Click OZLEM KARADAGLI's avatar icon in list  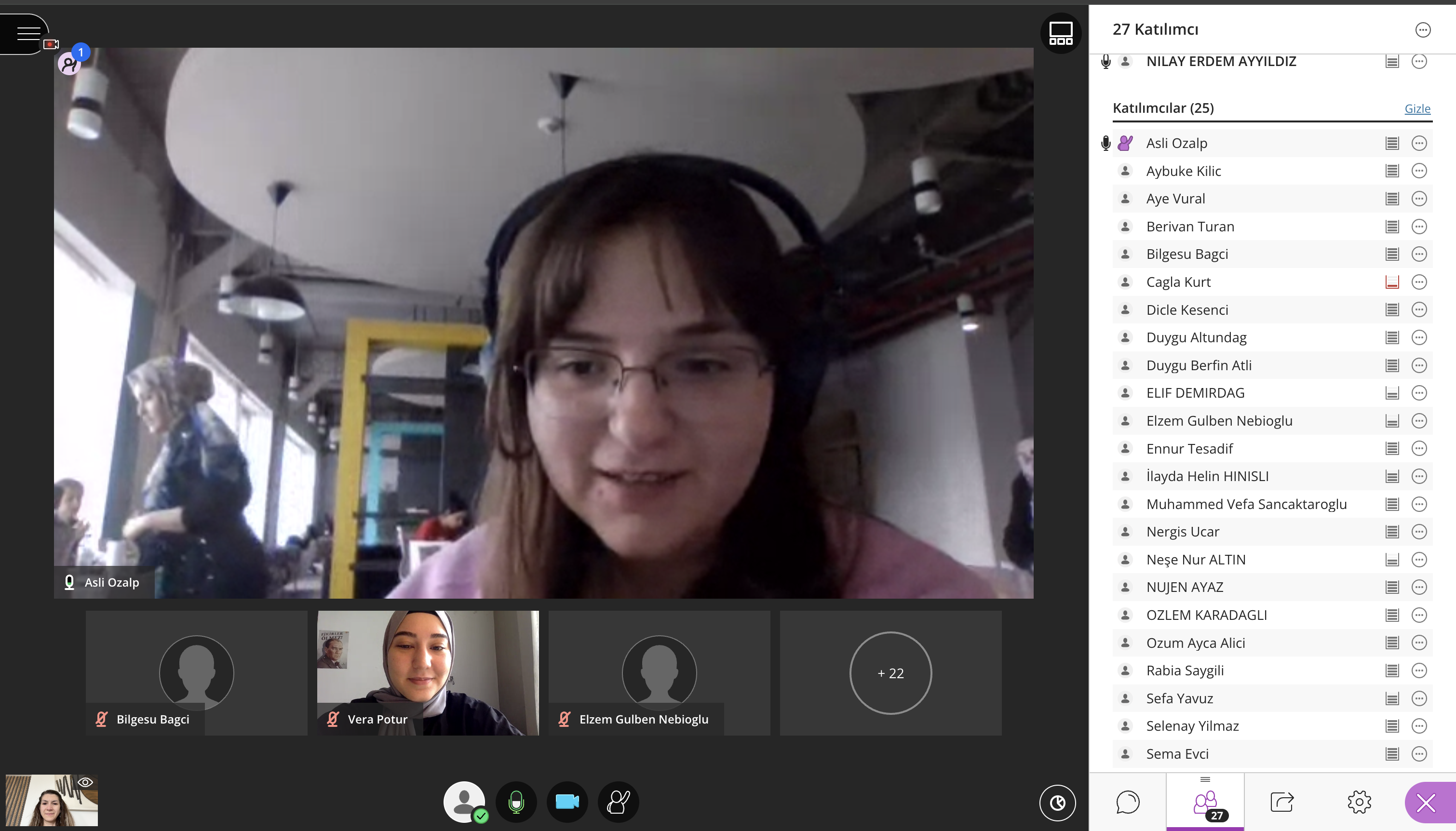pos(1125,615)
